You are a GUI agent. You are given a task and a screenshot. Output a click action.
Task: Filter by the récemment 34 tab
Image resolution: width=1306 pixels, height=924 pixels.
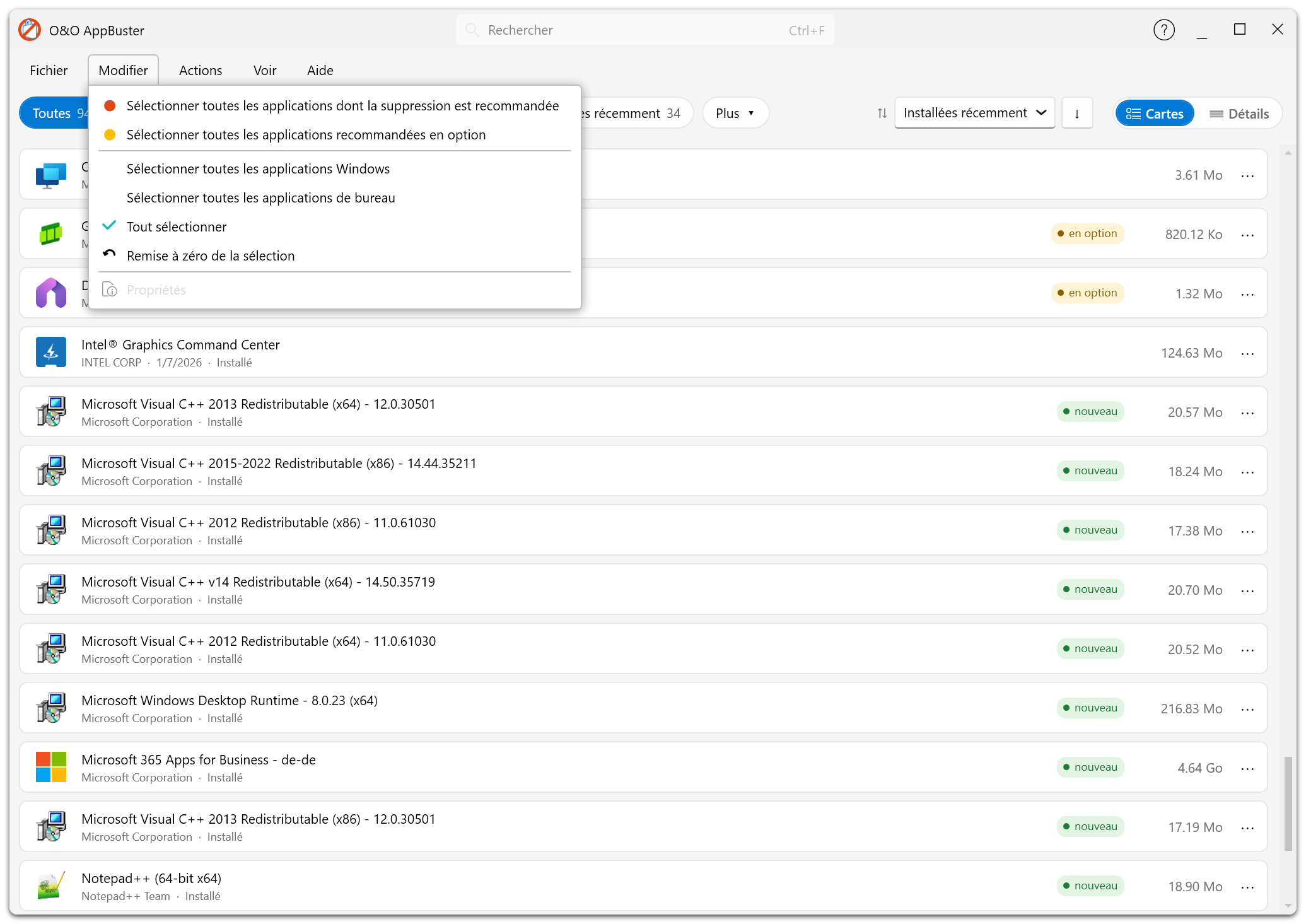[x=636, y=114]
